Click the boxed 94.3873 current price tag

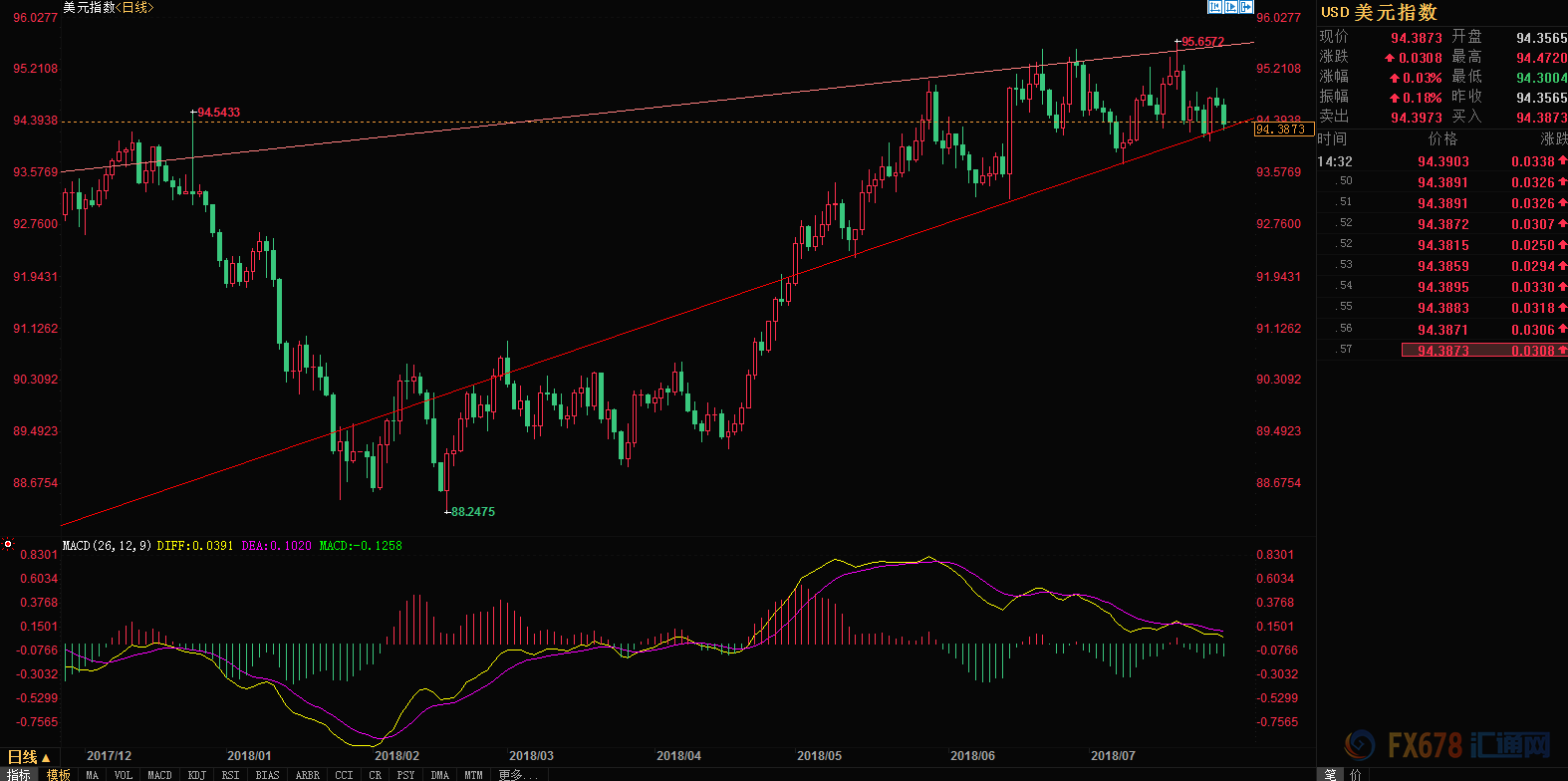click(1282, 130)
